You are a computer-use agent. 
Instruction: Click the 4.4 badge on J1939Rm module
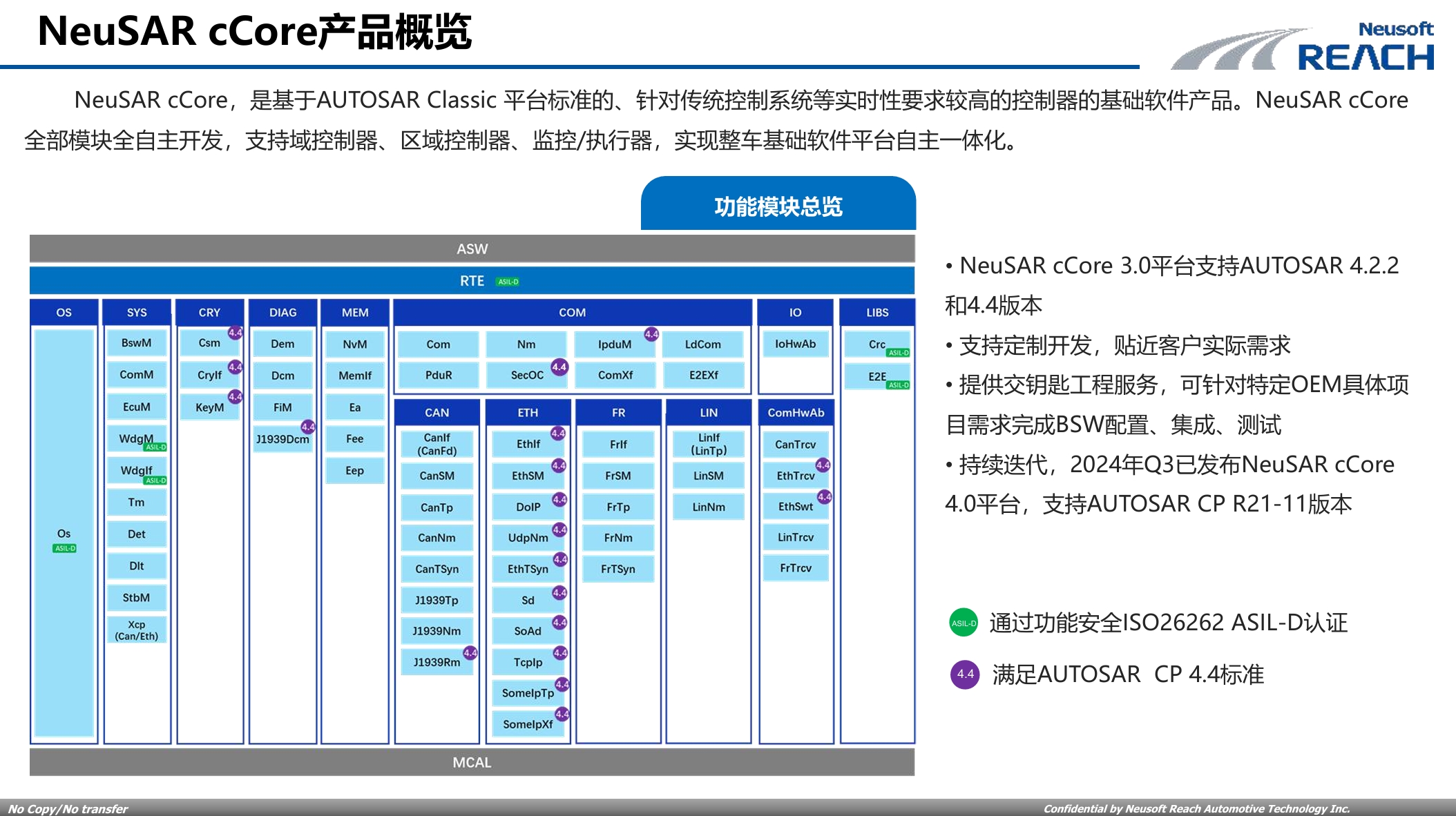coord(470,652)
